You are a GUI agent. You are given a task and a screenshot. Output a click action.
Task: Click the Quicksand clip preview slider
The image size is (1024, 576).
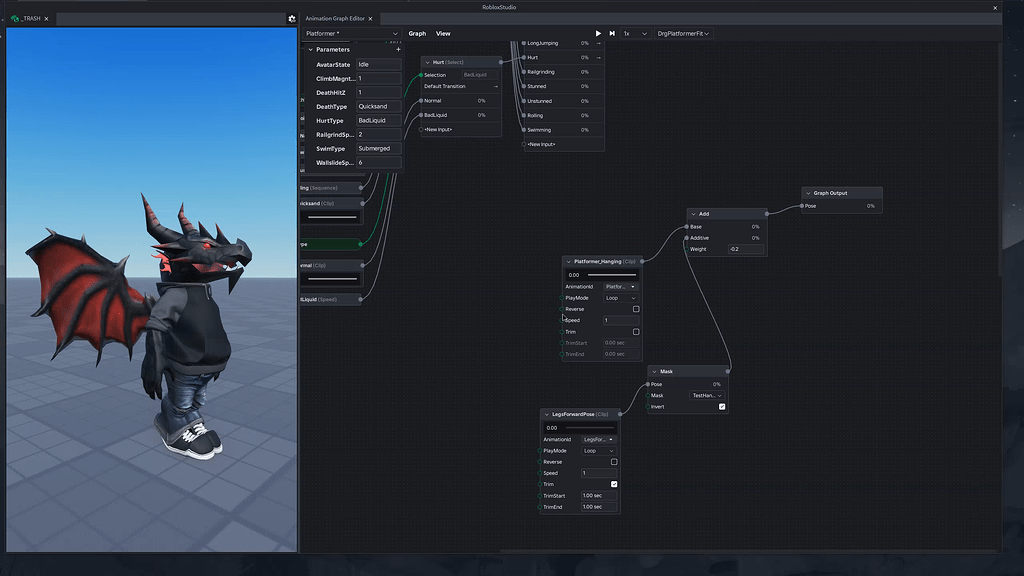[x=332, y=217]
